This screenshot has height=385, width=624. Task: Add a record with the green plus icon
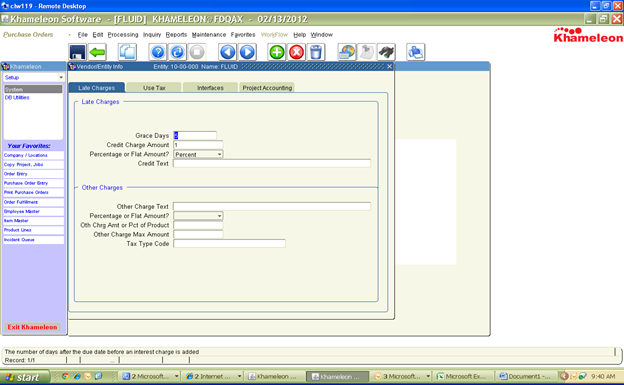point(277,52)
